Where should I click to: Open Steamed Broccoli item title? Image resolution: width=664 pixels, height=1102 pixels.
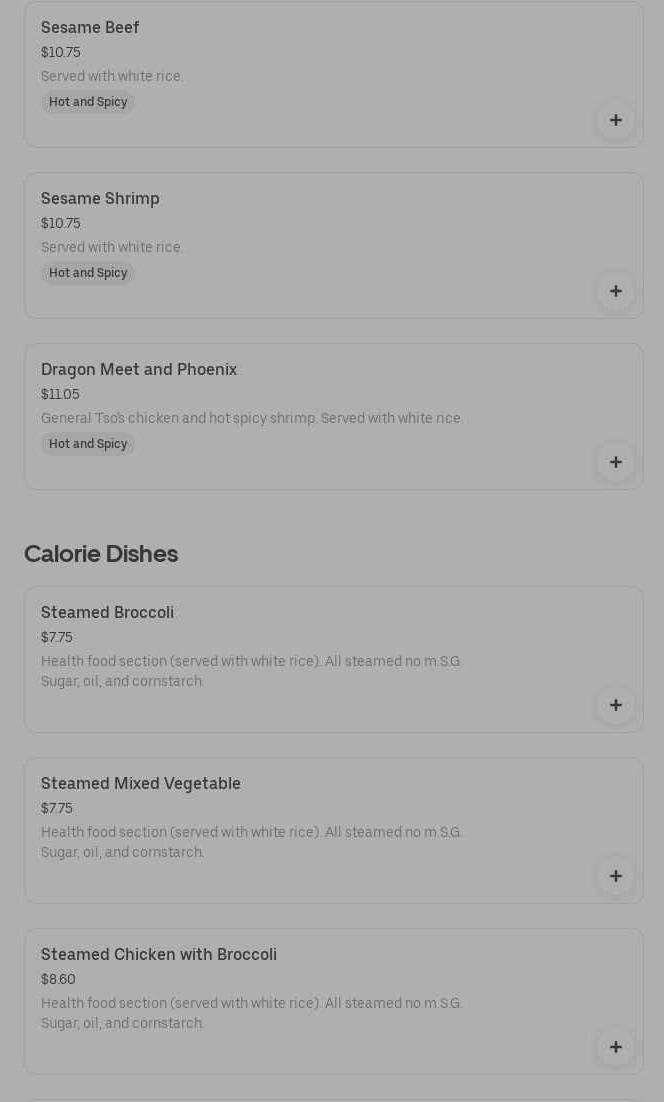[x=107, y=613]
